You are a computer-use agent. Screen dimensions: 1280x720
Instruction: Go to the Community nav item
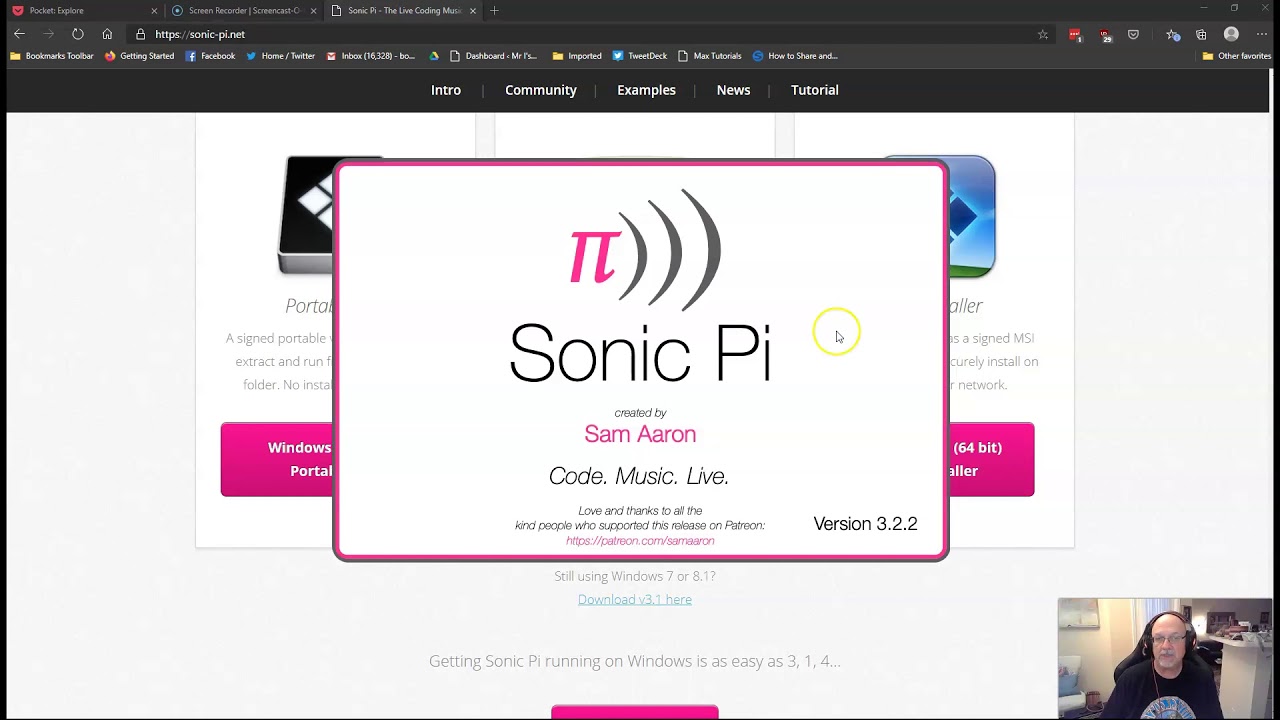(x=541, y=90)
